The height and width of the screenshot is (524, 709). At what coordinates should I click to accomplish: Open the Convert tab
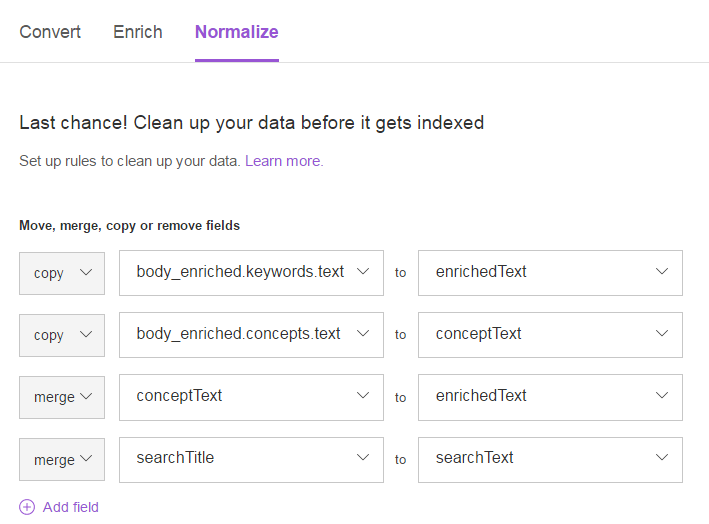tap(50, 32)
